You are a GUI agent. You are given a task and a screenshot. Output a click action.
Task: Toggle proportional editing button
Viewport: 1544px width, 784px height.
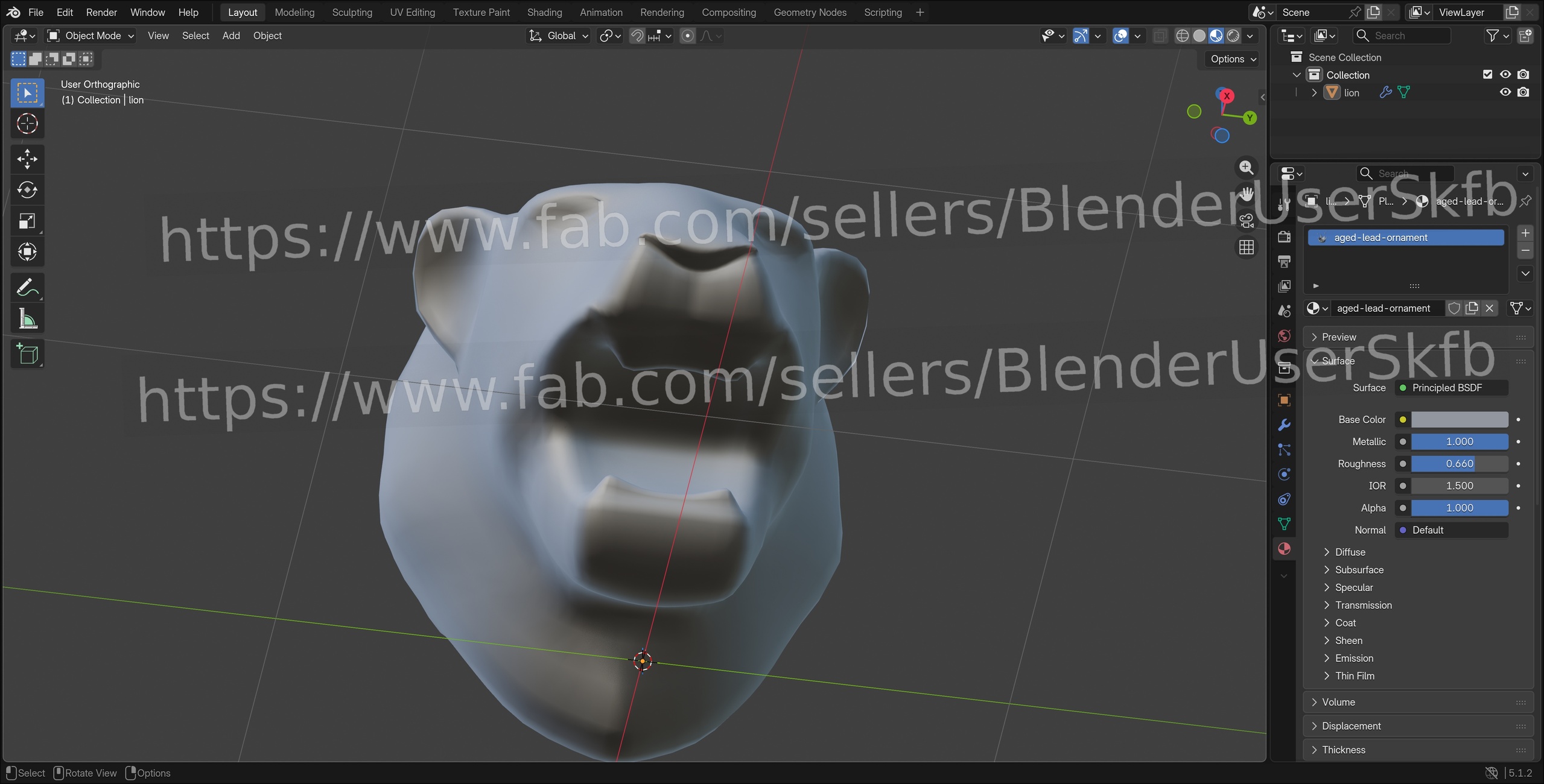[687, 36]
